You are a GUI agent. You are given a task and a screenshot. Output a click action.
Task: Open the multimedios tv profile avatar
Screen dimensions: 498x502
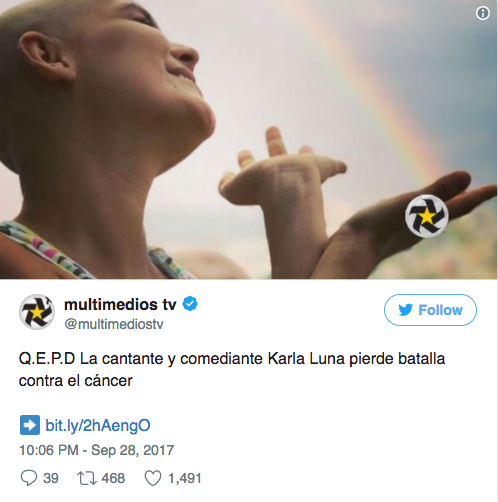click(x=37, y=312)
